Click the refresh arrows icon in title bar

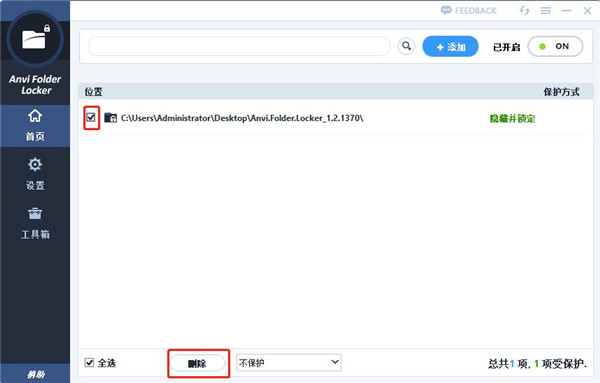[x=524, y=10]
